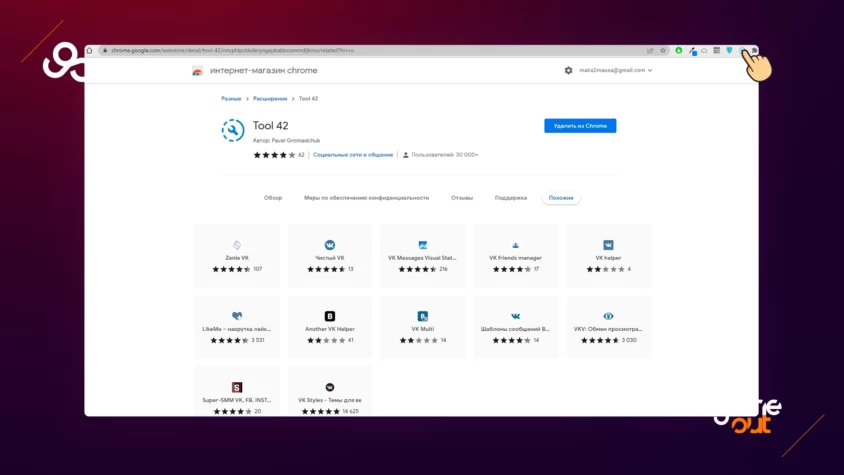
Task: Click the VK Multi extension icon
Action: pyautogui.click(x=423, y=316)
